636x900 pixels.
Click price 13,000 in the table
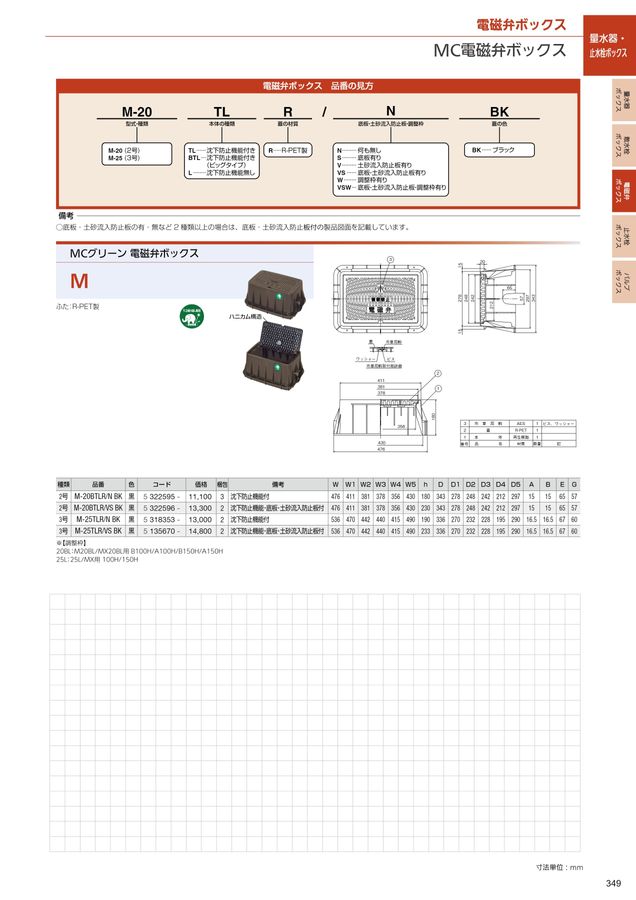(200, 519)
